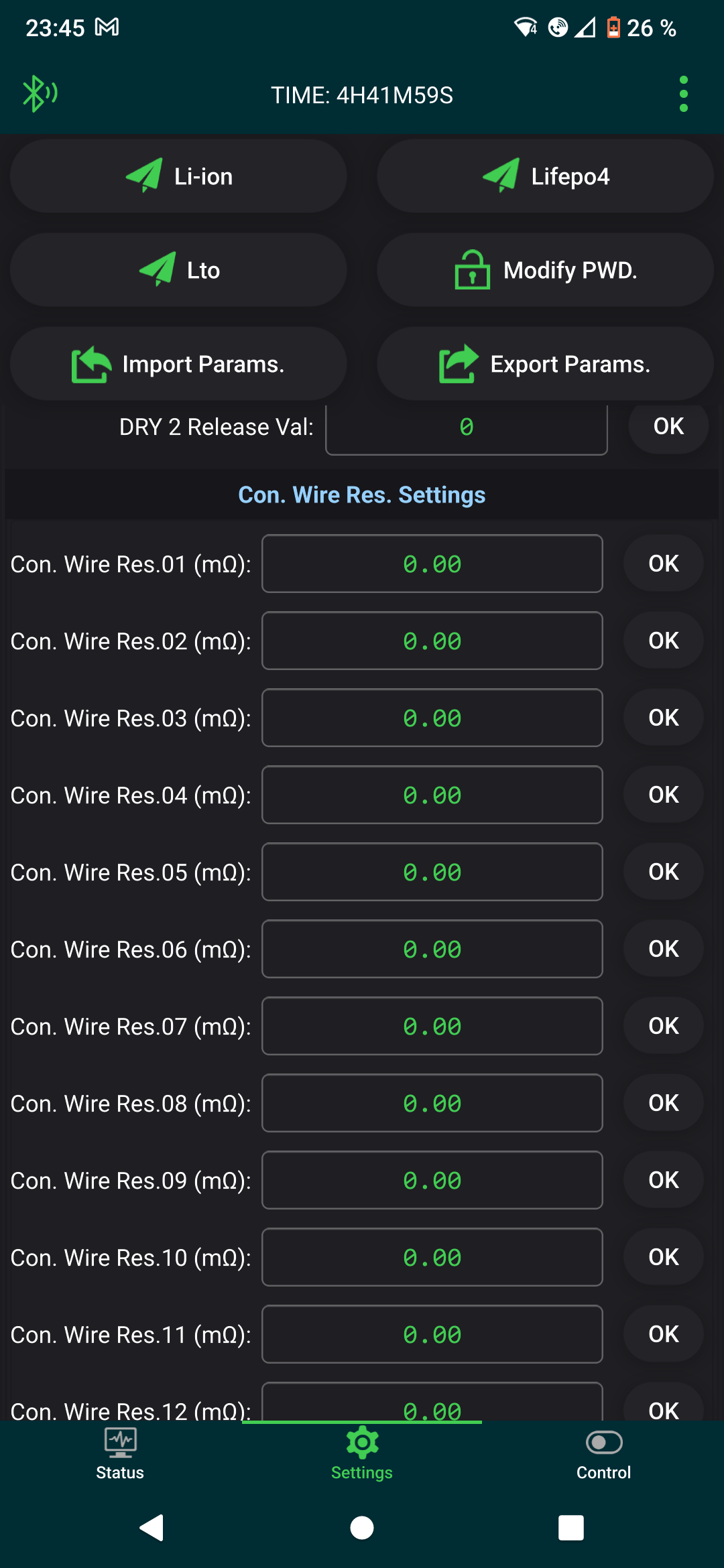724x1568 pixels.
Task: Select the Lifepo4 battery preset
Action: click(545, 176)
